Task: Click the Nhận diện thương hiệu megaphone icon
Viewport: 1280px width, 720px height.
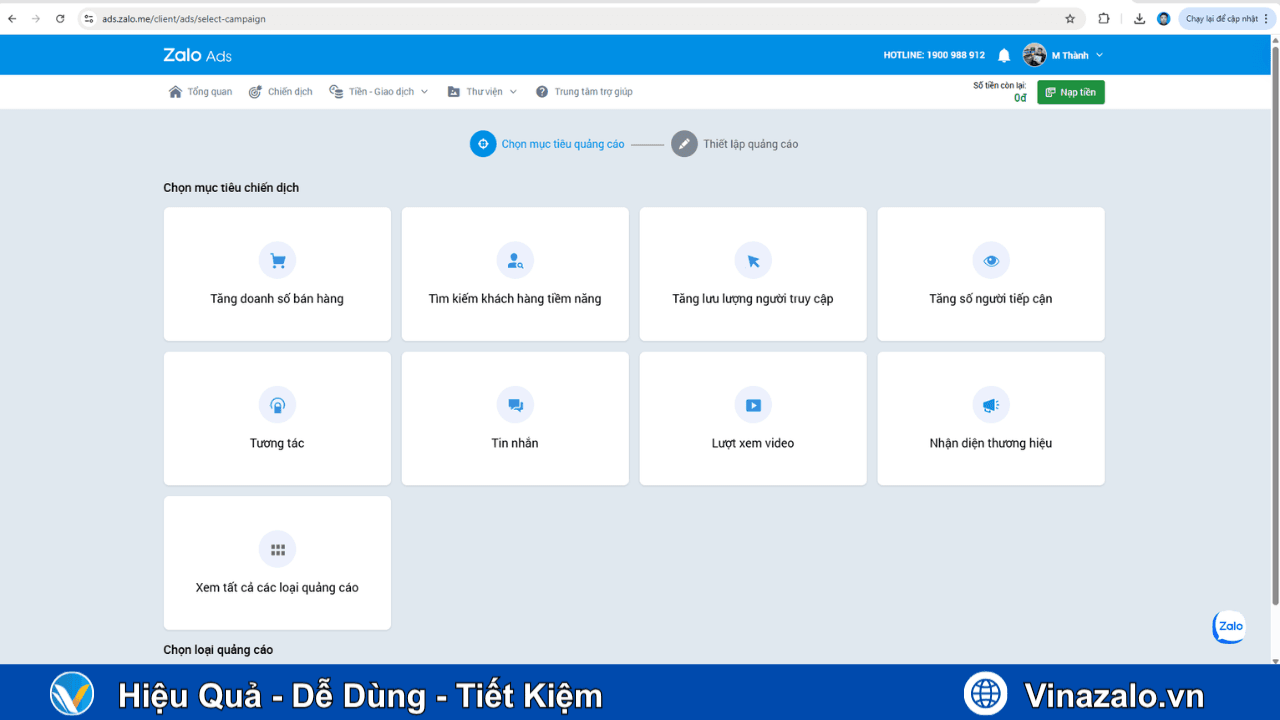Action: click(x=991, y=404)
